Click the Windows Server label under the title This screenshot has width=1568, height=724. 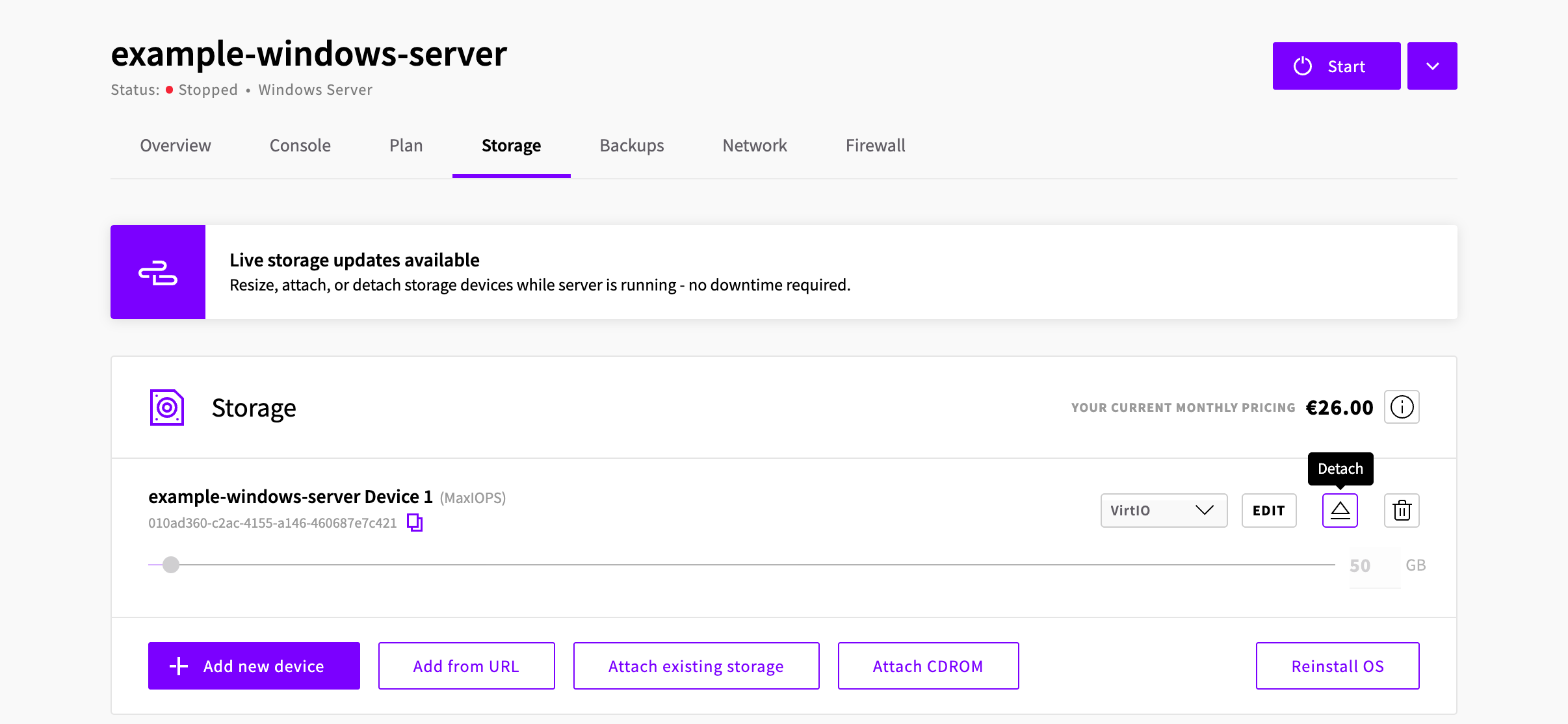(x=315, y=90)
